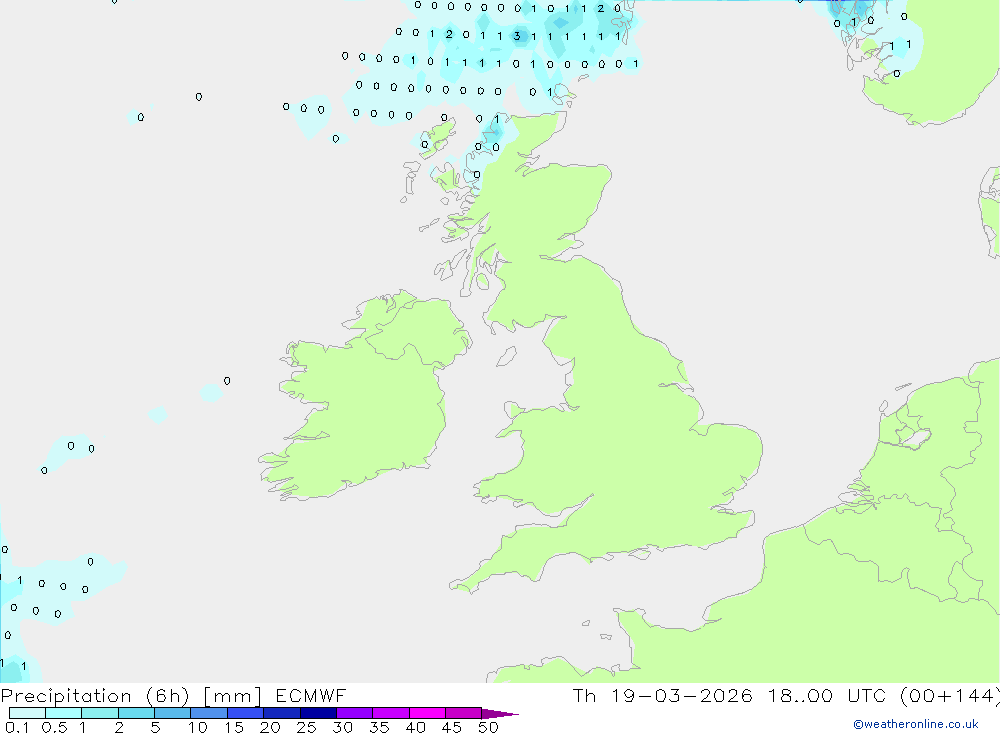The width and height of the screenshot is (1000, 733).
Task: Click the 1–2 mm legend swatch
Action: [99, 713]
